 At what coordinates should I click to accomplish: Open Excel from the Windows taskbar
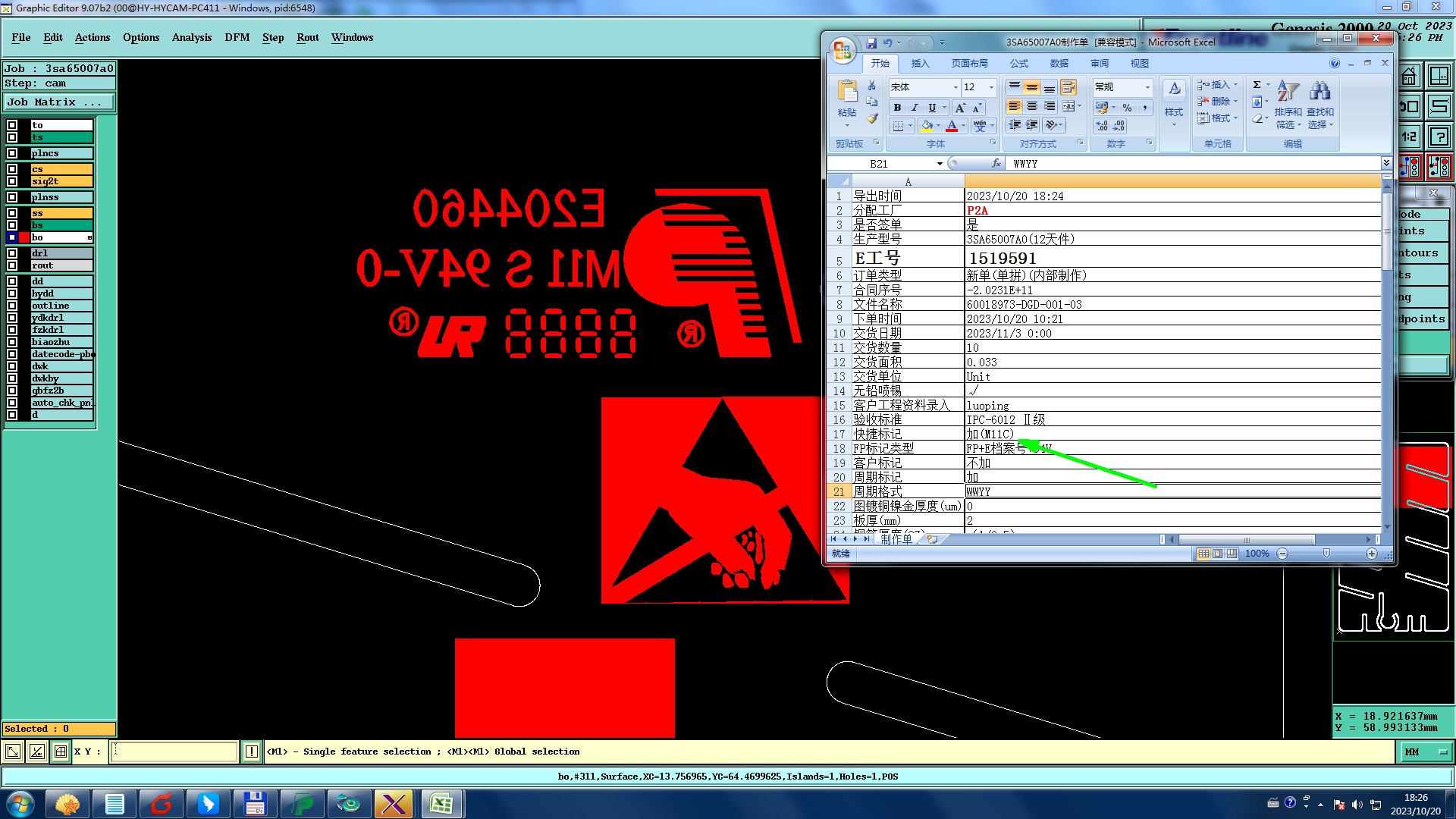click(x=441, y=804)
